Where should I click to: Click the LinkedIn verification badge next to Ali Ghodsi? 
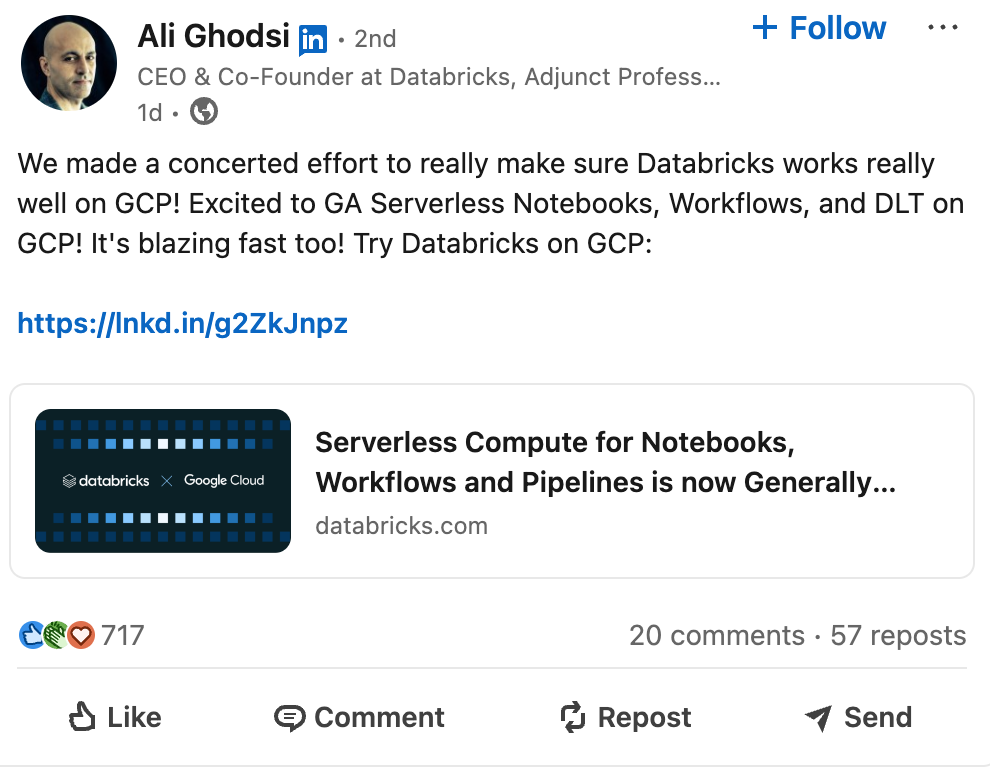(313, 37)
